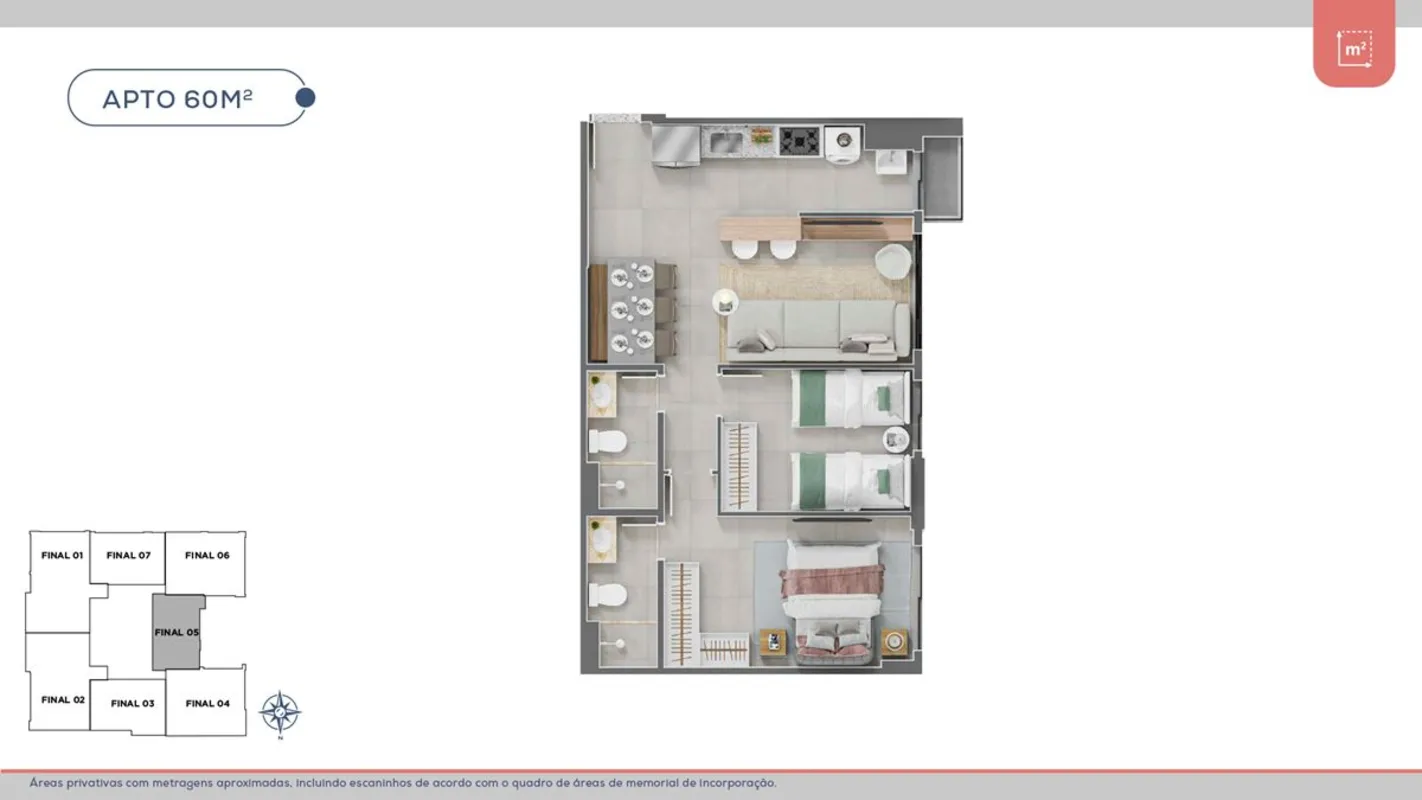Image resolution: width=1422 pixels, height=800 pixels.
Task: Click the compass rose icon
Action: (x=280, y=713)
